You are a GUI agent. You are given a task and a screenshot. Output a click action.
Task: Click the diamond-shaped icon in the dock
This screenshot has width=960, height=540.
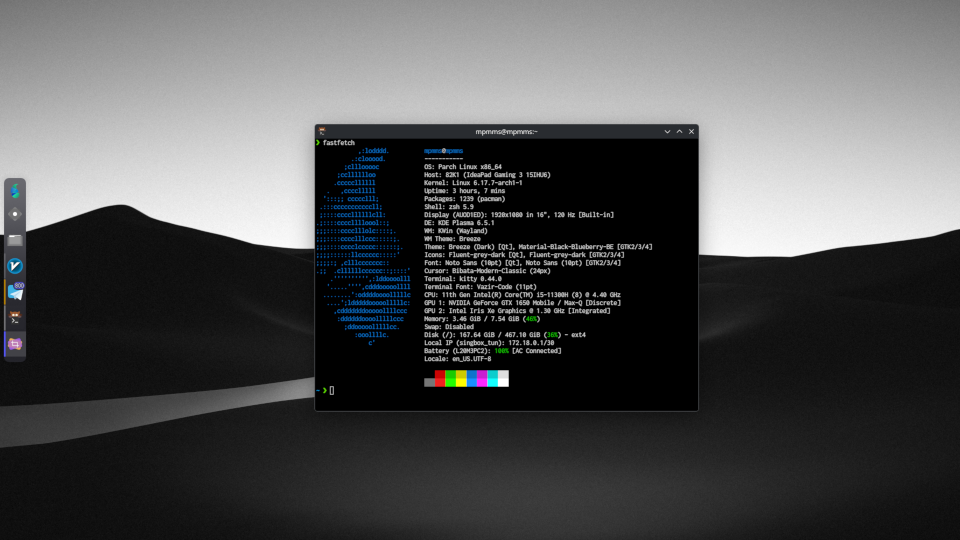tap(16, 214)
